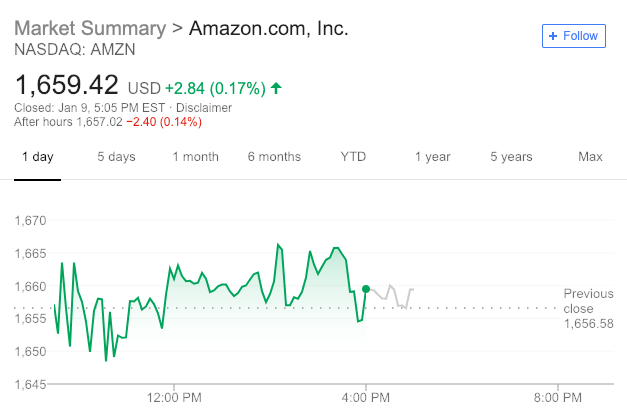627x420 pixels.
Task: Select the Max range tab
Action: [x=590, y=157]
